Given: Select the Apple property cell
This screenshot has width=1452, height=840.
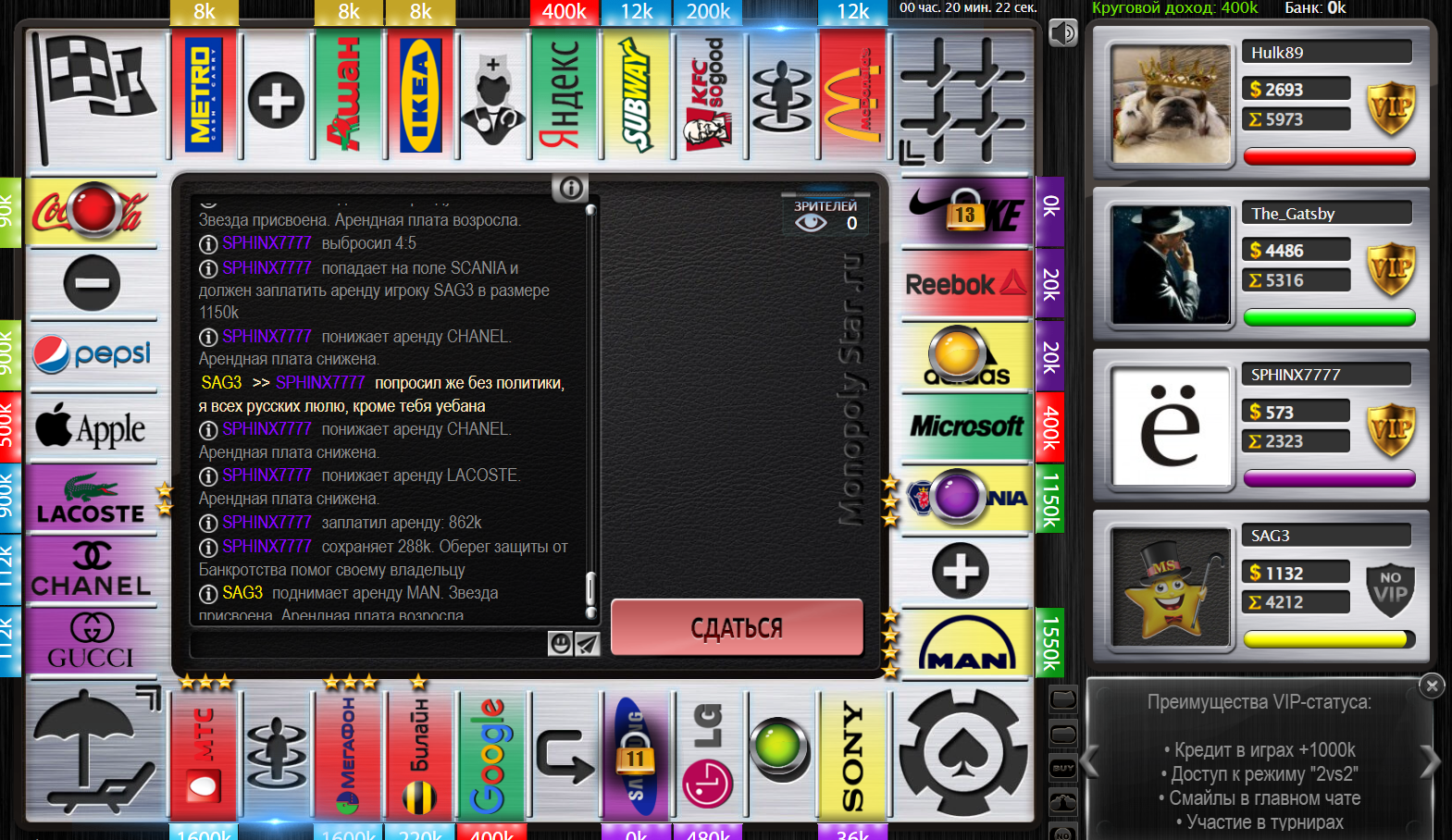Looking at the screenshot, I should tap(93, 427).
